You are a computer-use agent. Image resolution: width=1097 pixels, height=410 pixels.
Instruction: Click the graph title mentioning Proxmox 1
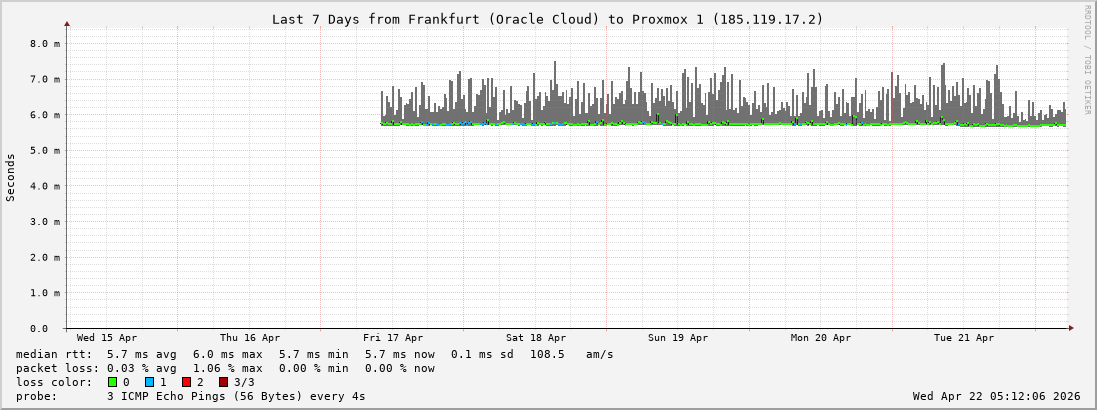coord(547,19)
